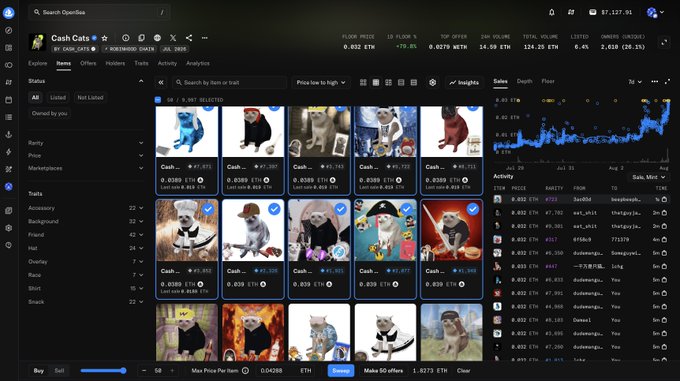Expand the Background trait

(x=85, y=221)
